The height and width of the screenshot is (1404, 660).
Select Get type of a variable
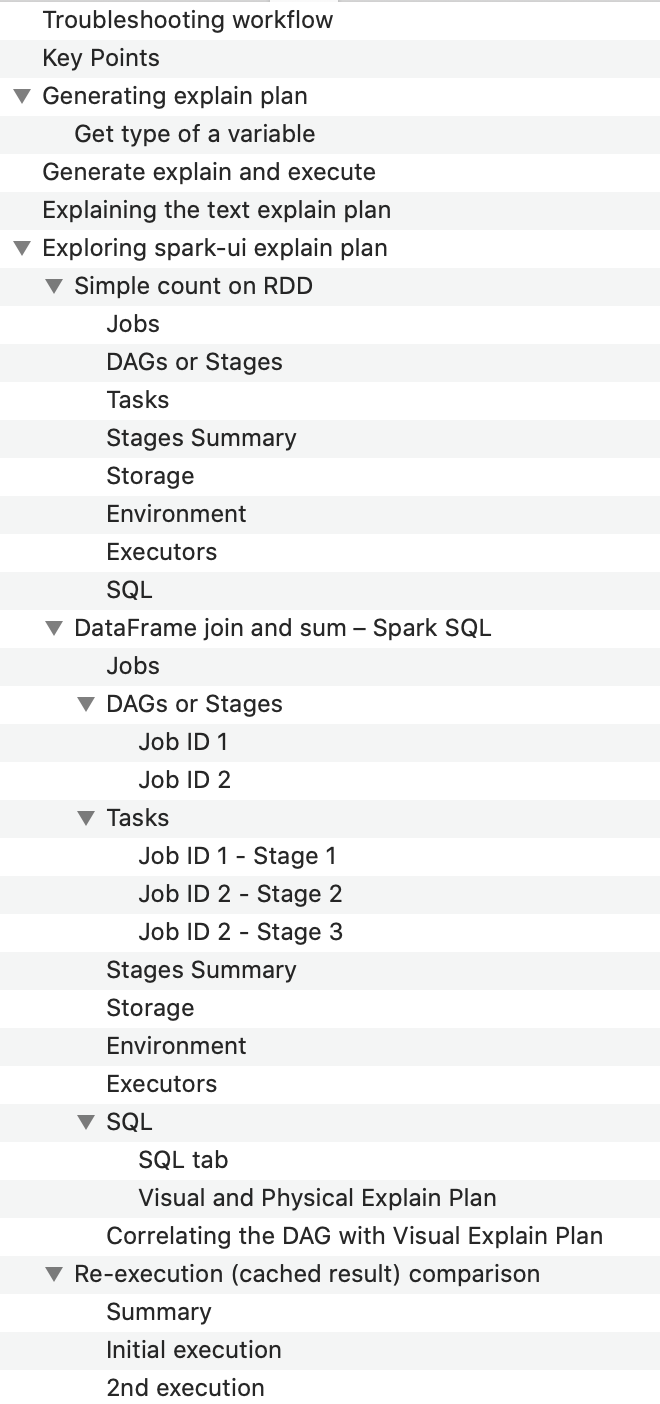click(195, 134)
